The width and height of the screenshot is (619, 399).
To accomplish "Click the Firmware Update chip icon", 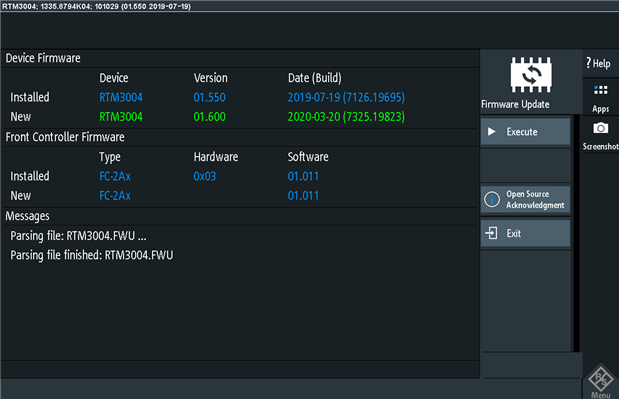I will 531,75.
